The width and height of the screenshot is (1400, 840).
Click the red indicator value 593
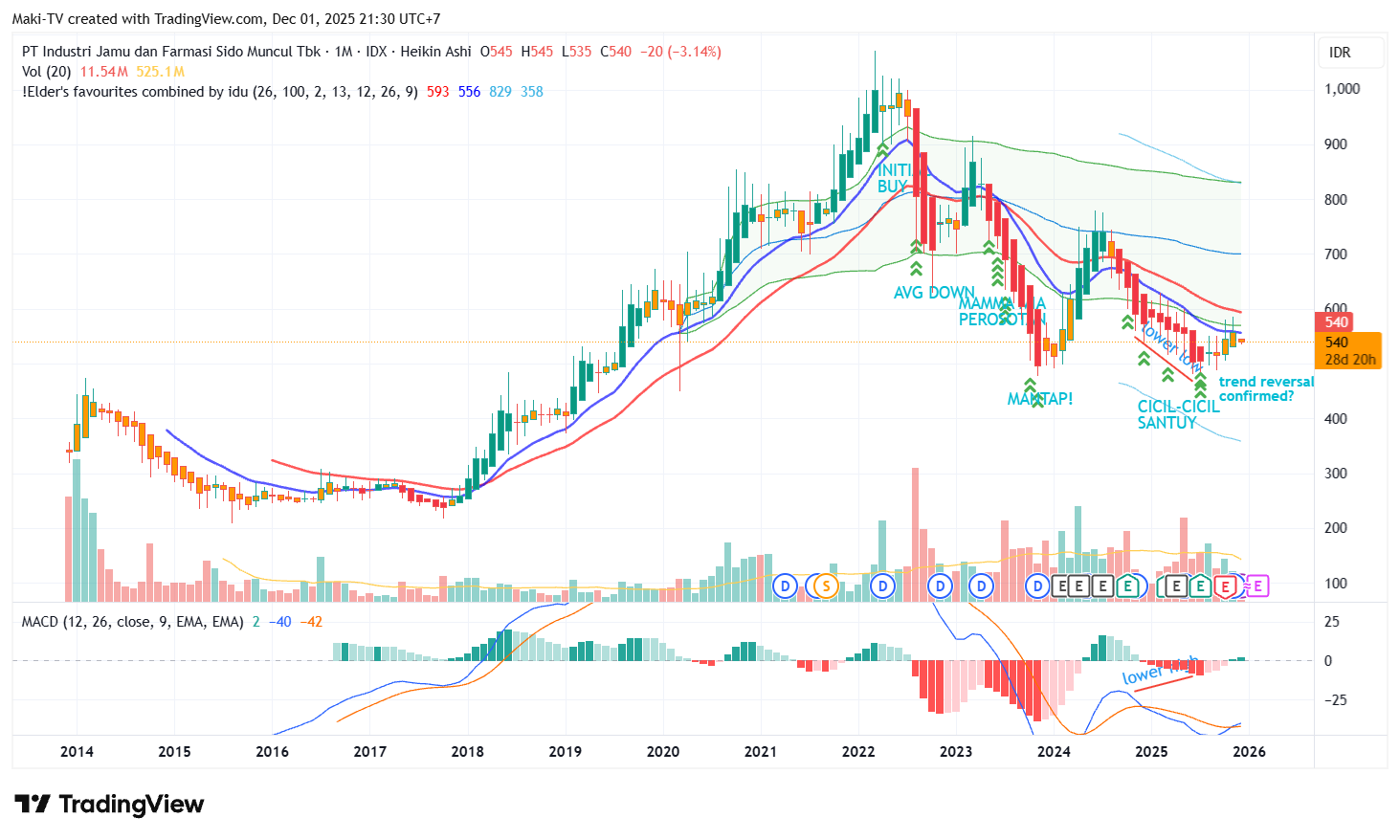point(437,92)
